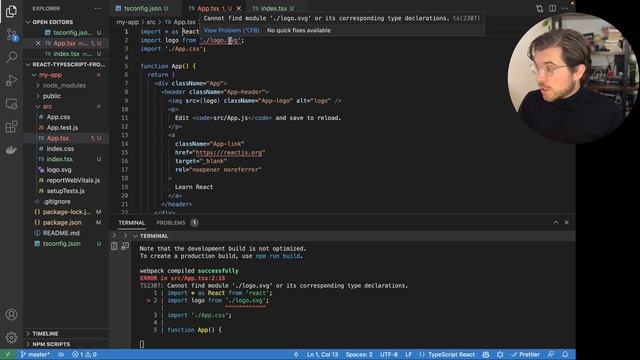Open the Source Control view

click(x=11, y=35)
